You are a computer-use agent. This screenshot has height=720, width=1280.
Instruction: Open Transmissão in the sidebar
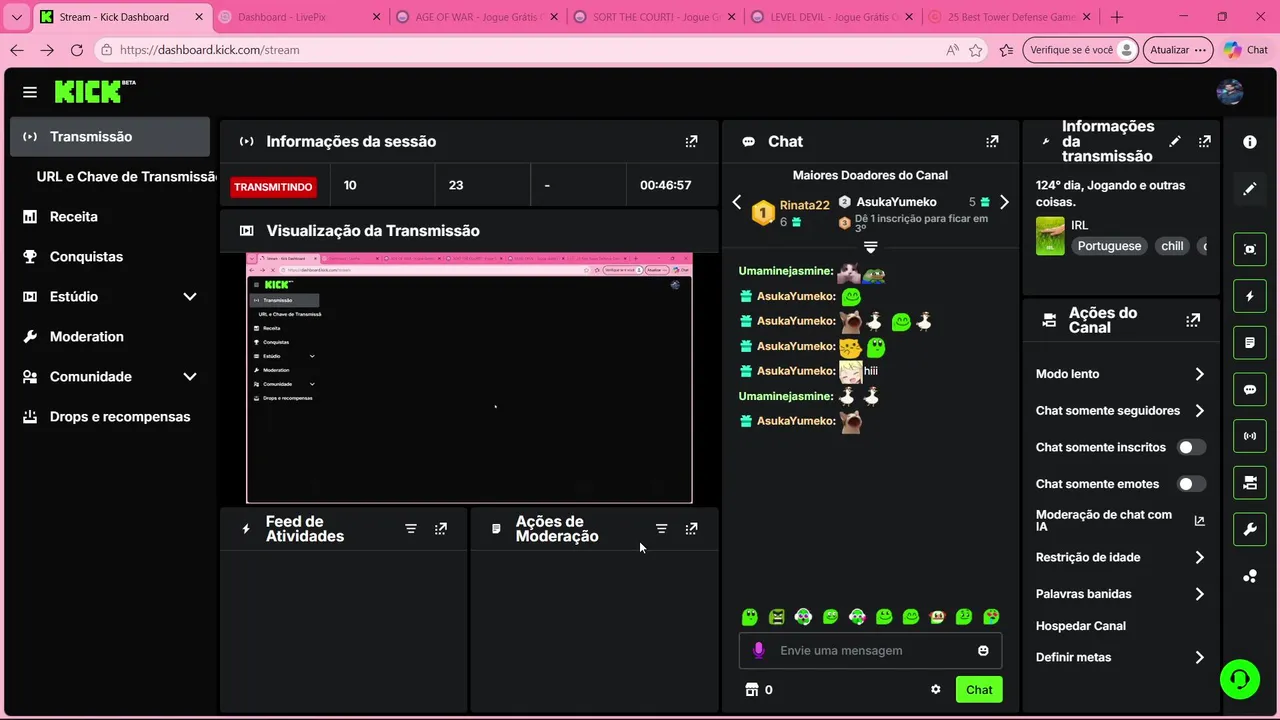point(110,137)
